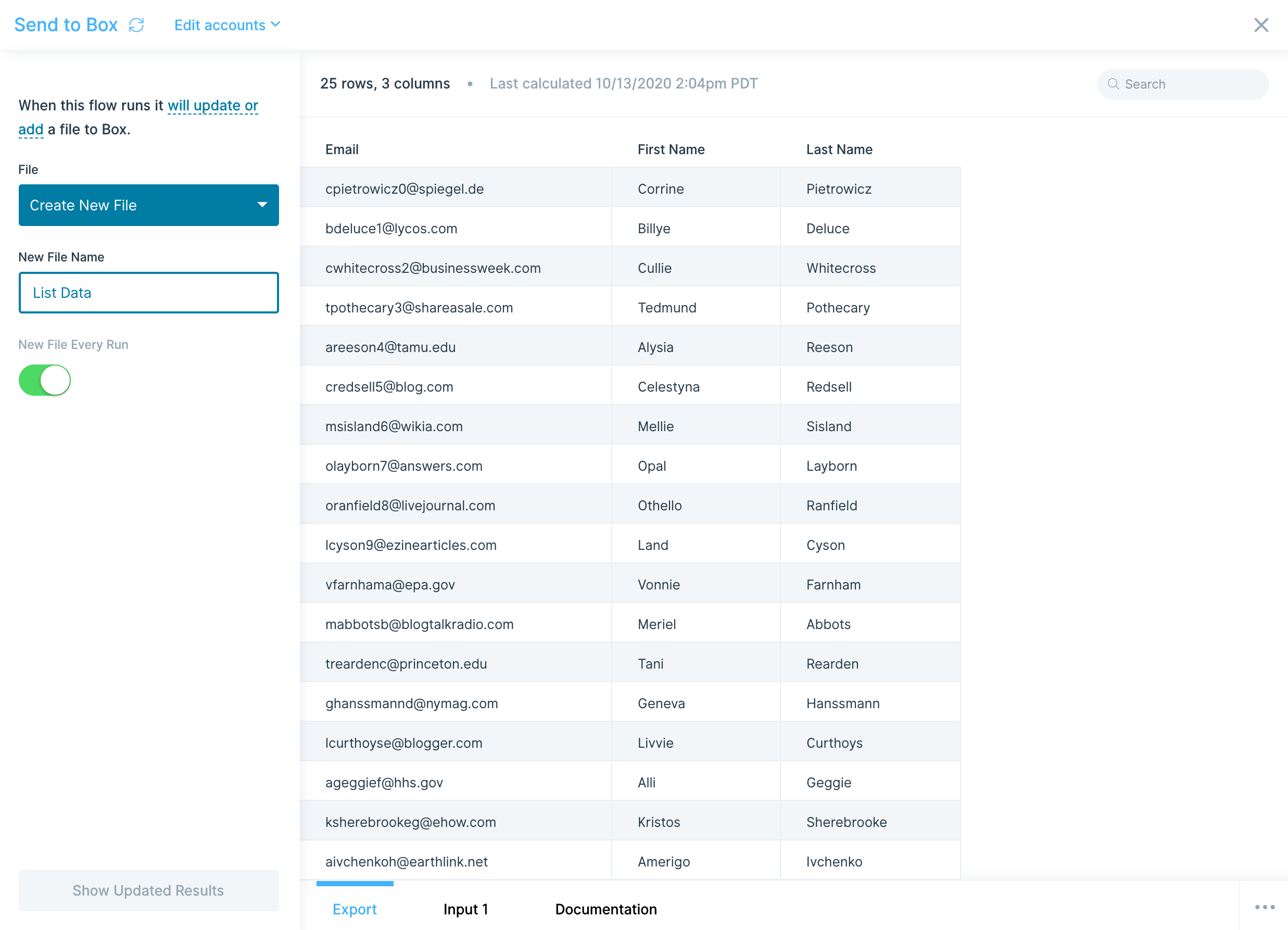Switch to the Export tab
The width and height of the screenshot is (1288, 930).
pos(355,909)
